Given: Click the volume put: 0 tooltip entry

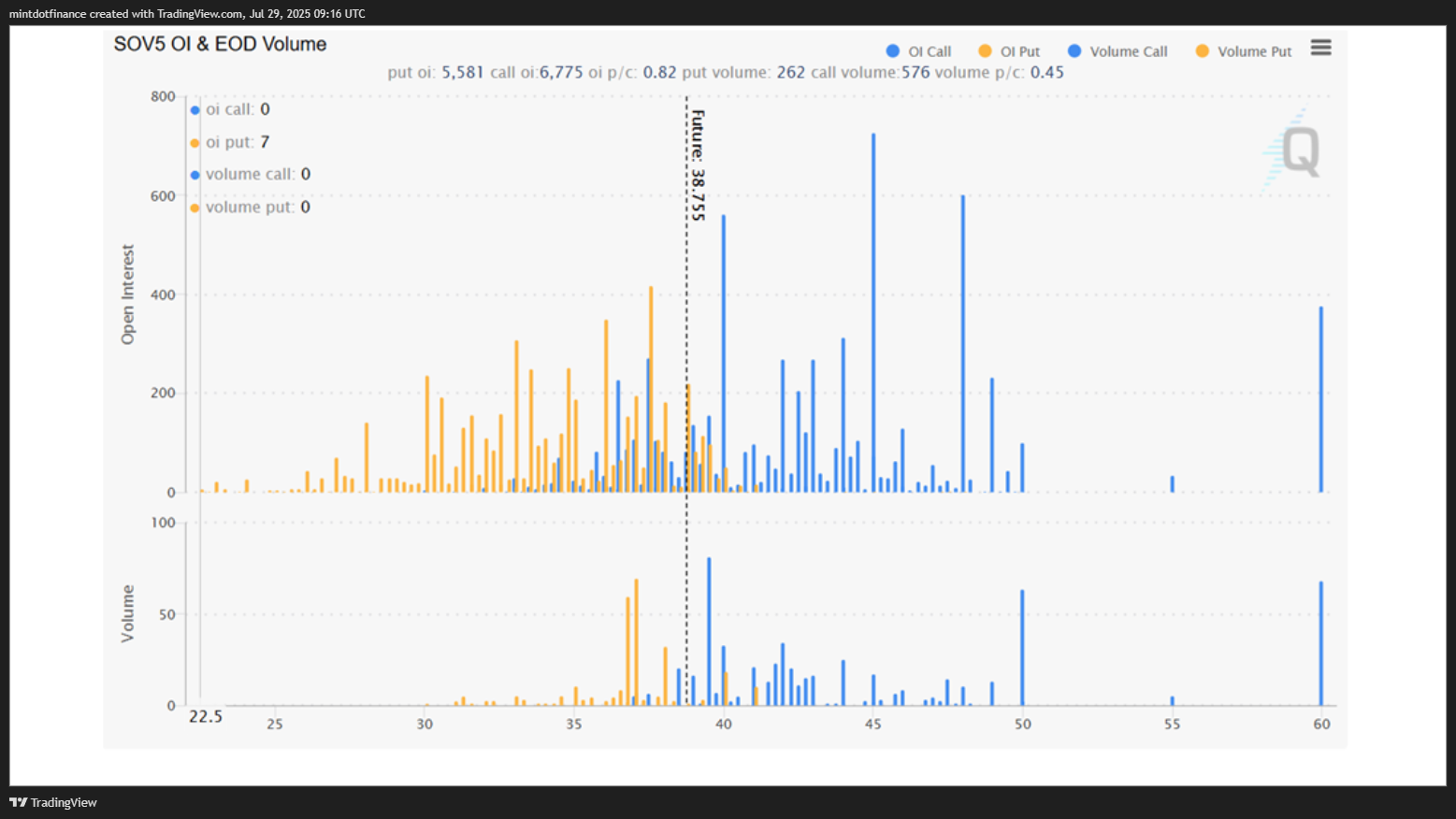Looking at the screenshot, I should click(x=251, y=207).
